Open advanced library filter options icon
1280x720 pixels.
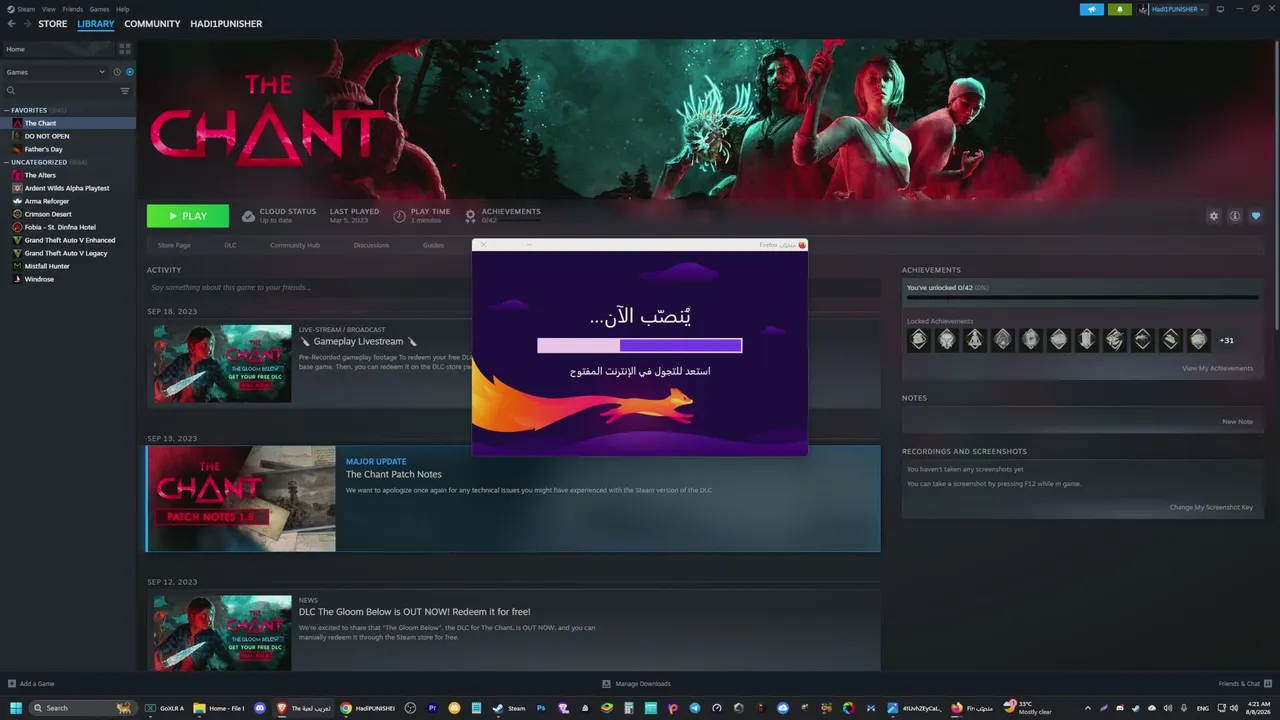(125, 91)
